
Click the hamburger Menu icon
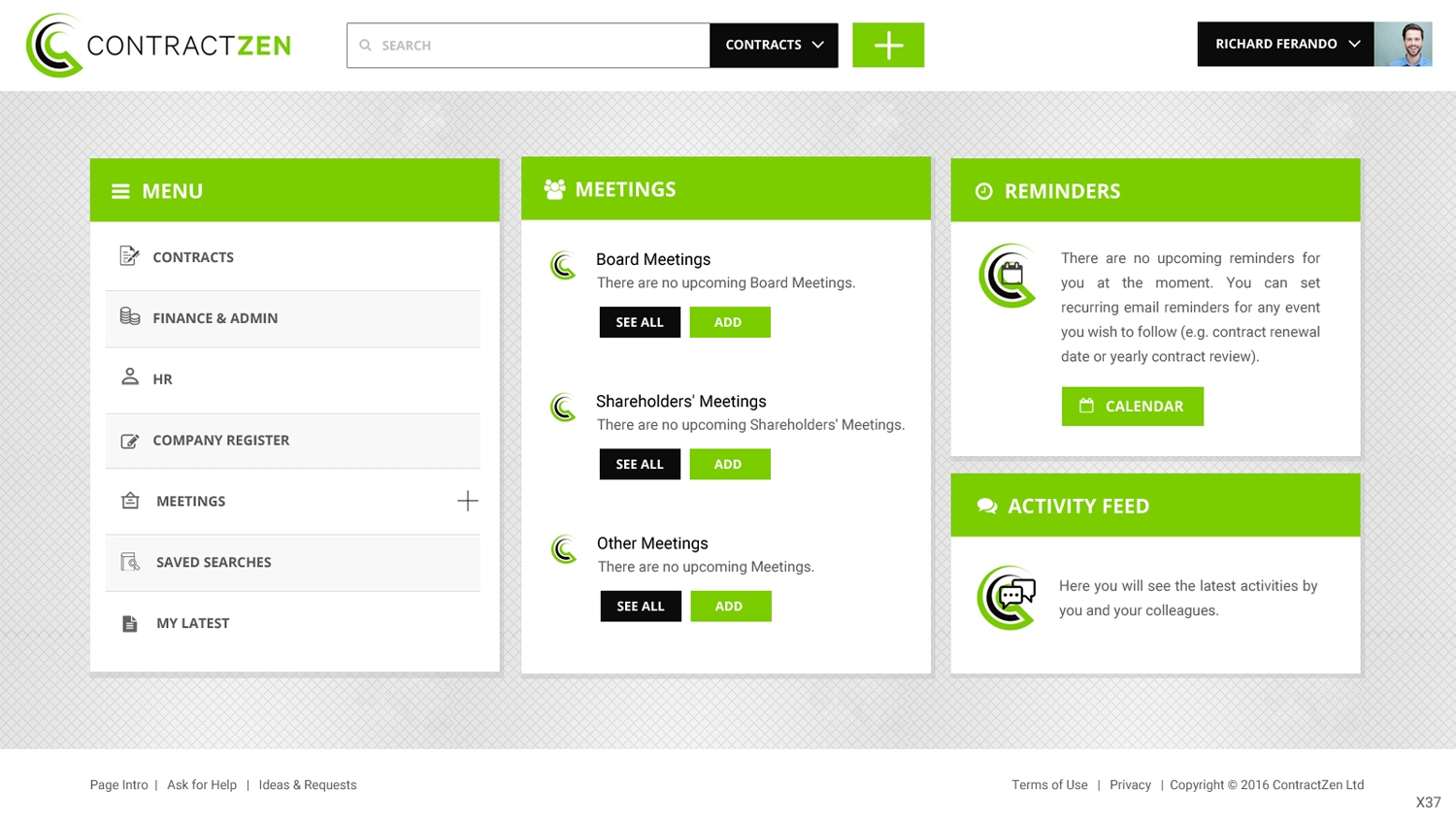pos(120,191)
